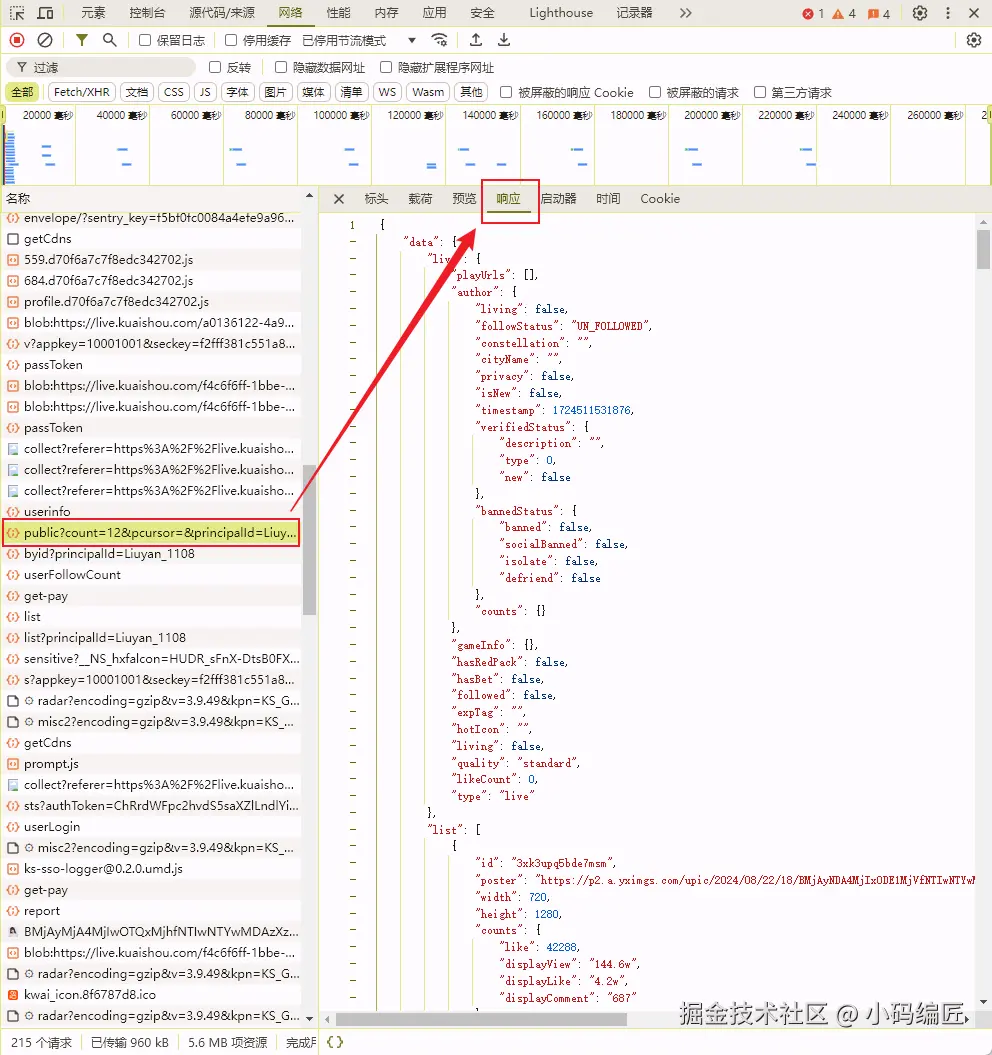Select the userLogin request
The height and width of the screenshot is (1055, 992).
pyautogui.click(x=151, y=826)
